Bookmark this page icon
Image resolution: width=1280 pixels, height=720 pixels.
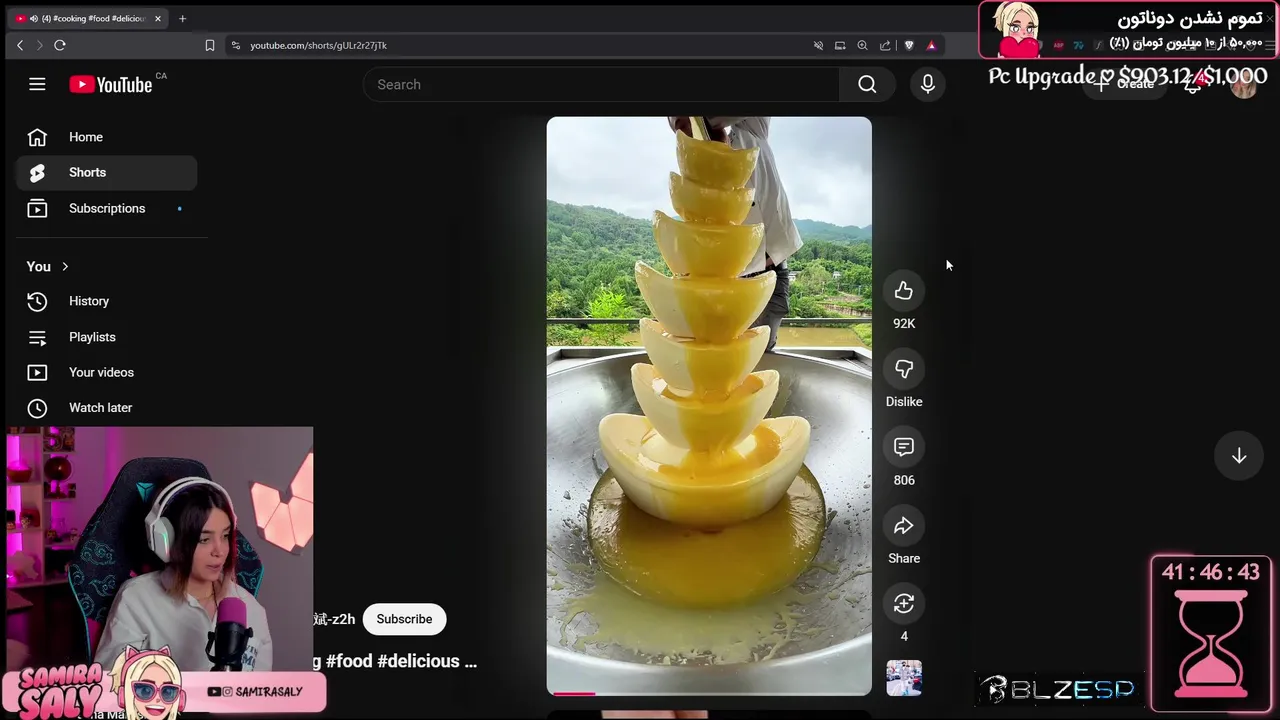tap(210, 45)
